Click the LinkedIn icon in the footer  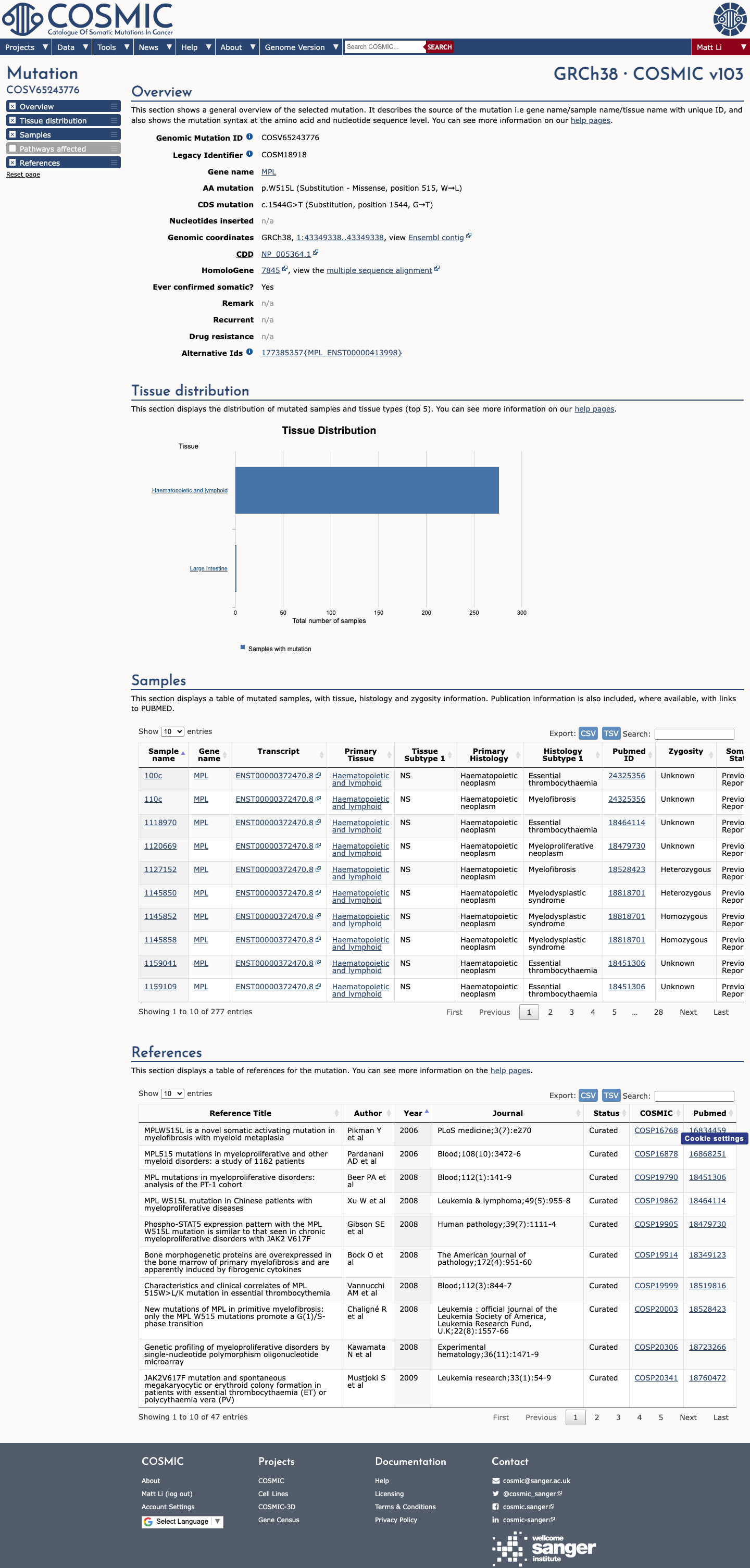[x=495, y=1520]
